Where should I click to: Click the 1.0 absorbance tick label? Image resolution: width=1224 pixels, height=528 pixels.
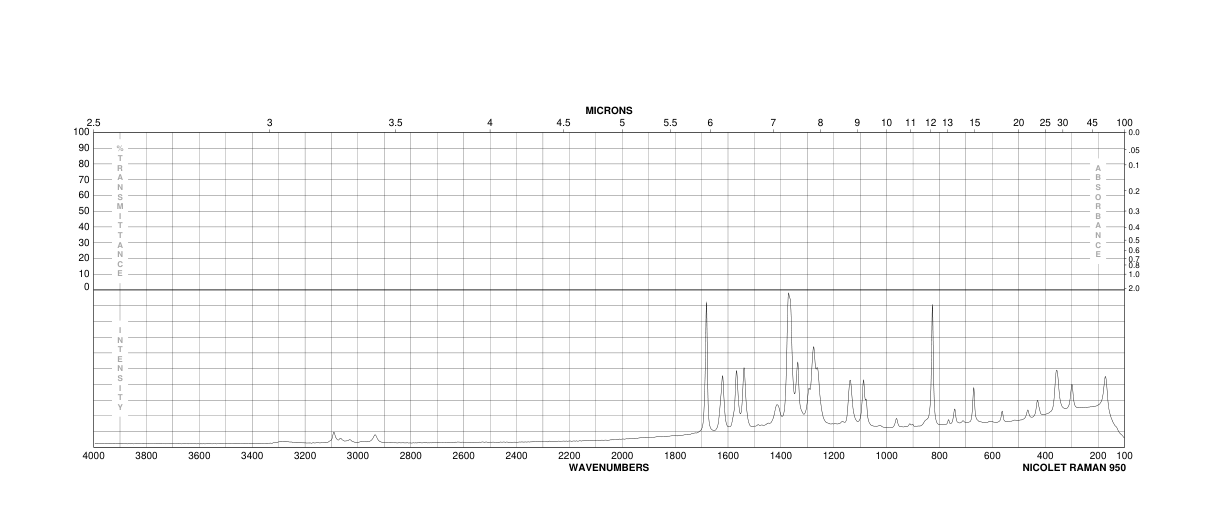coord(1134,273)
